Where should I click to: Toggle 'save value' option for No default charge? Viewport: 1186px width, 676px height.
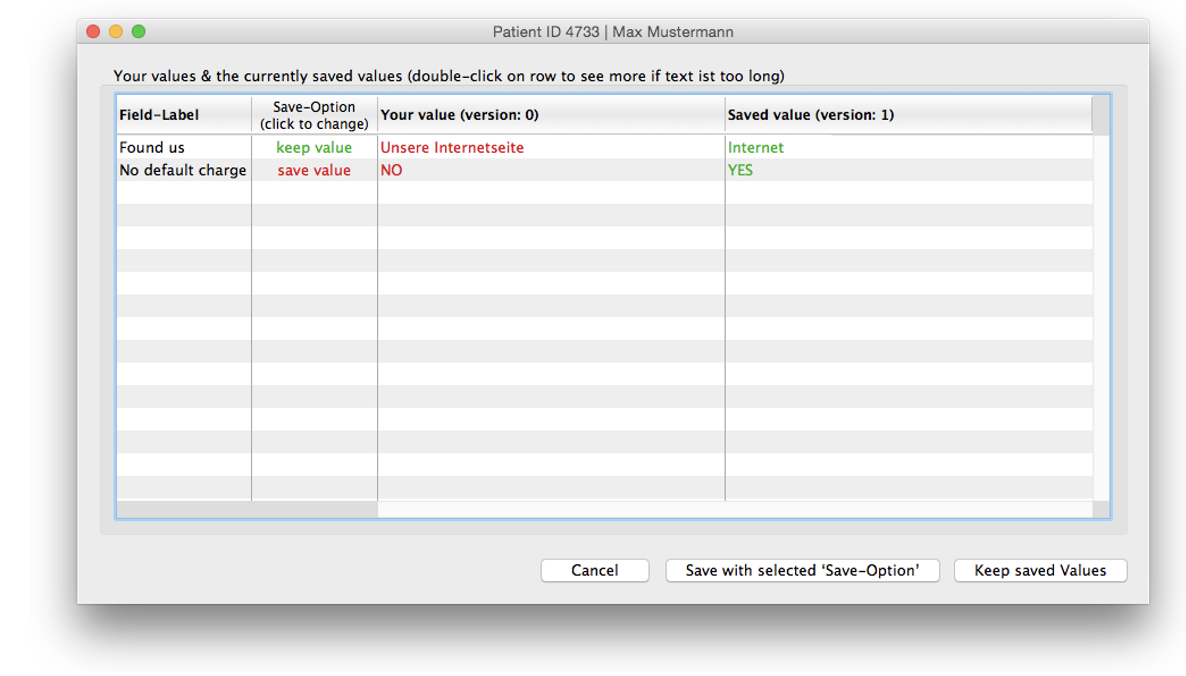click(x=314, y=171)
